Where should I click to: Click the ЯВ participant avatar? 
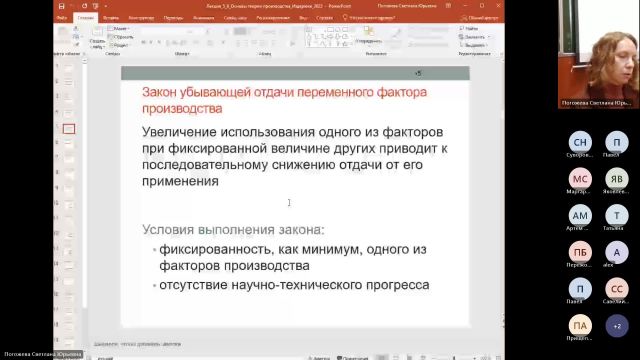pos(617,179)
